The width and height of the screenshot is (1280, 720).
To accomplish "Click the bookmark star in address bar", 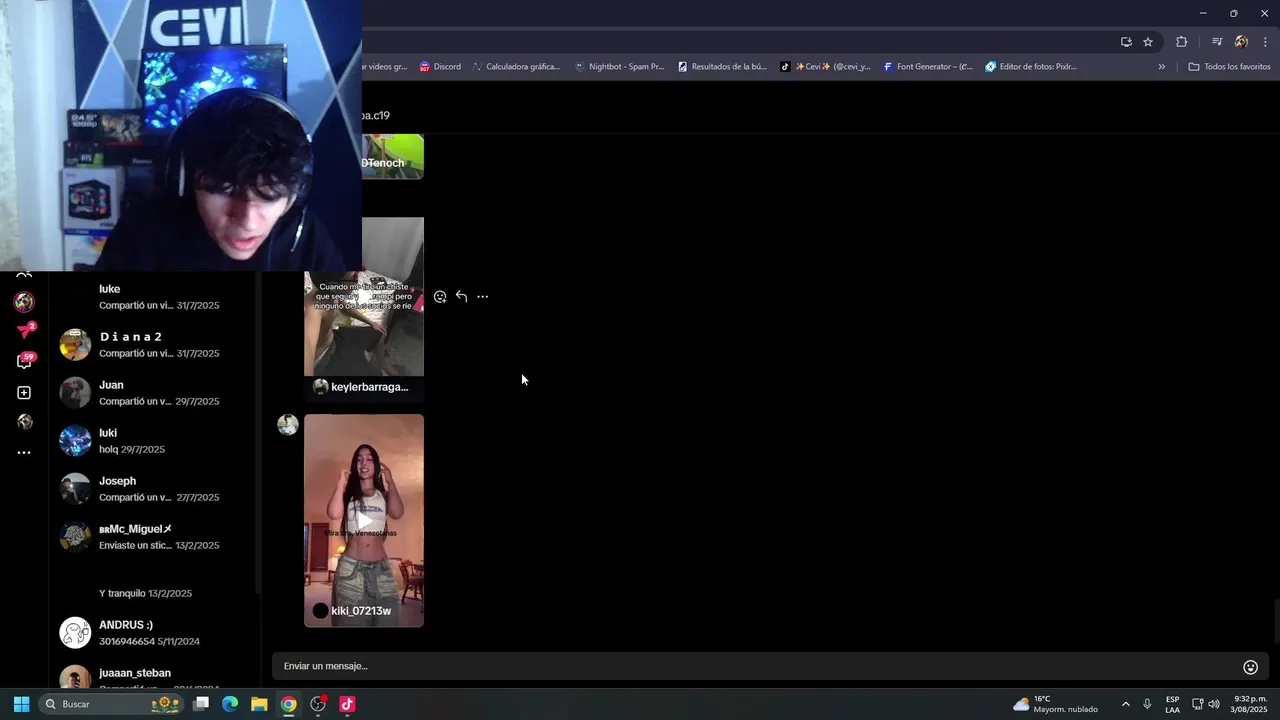I will point(1148,42).
